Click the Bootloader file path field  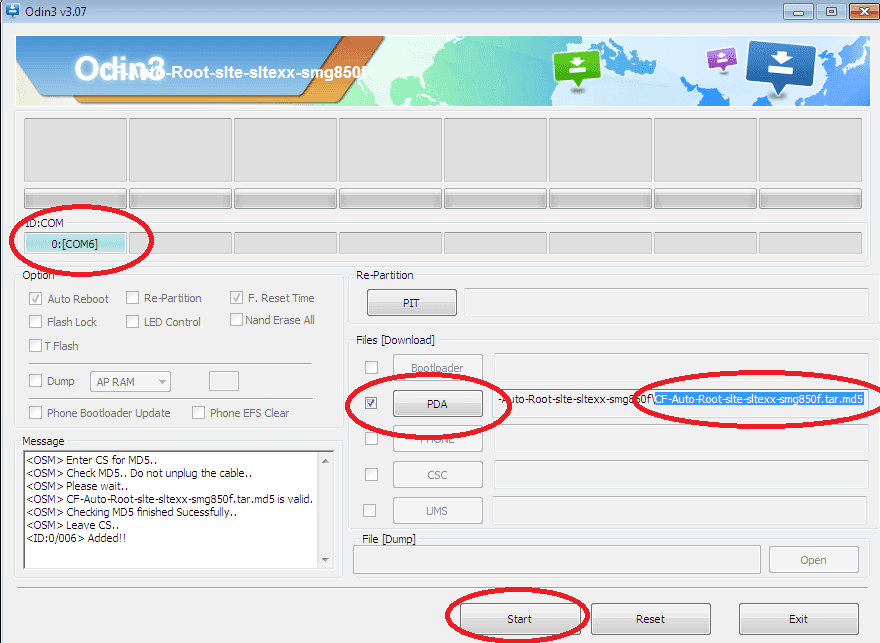click(x=681, y=367)
